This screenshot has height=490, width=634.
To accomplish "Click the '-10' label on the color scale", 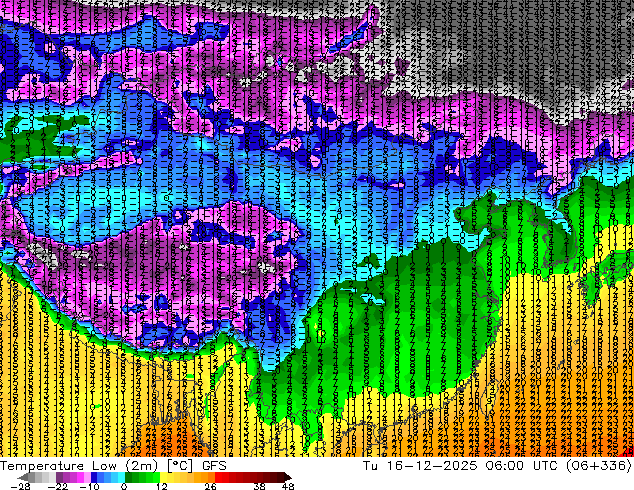I will tap(89, 486).
